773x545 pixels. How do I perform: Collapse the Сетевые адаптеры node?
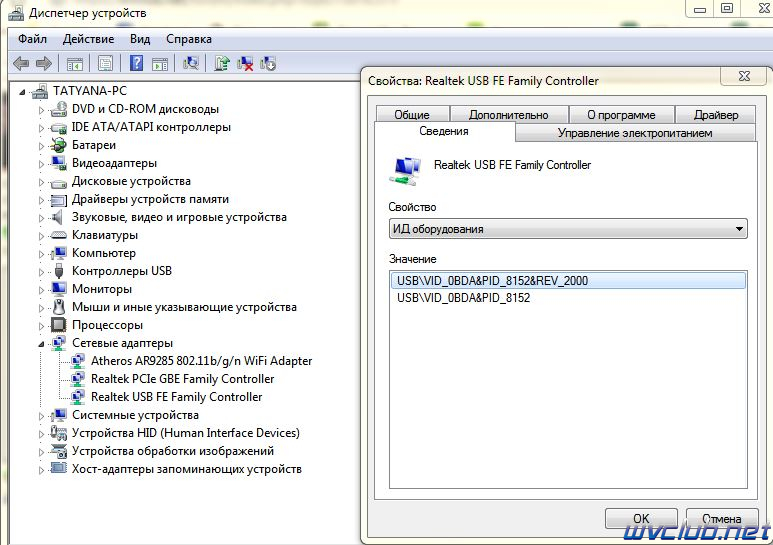coord(41,344)
